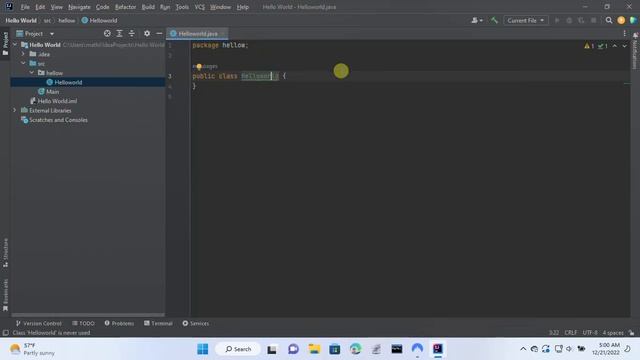Open the terminal app from taskbar
The width and height of the screenshot is (640, 360).
(x=397, y=349)
